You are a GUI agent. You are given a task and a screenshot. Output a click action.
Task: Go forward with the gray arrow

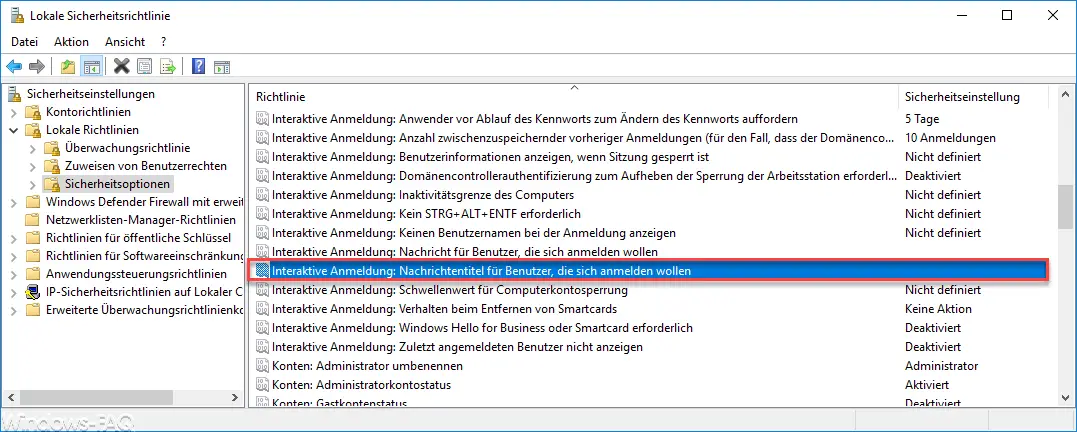pyautogui.click(x=37, y=67)
